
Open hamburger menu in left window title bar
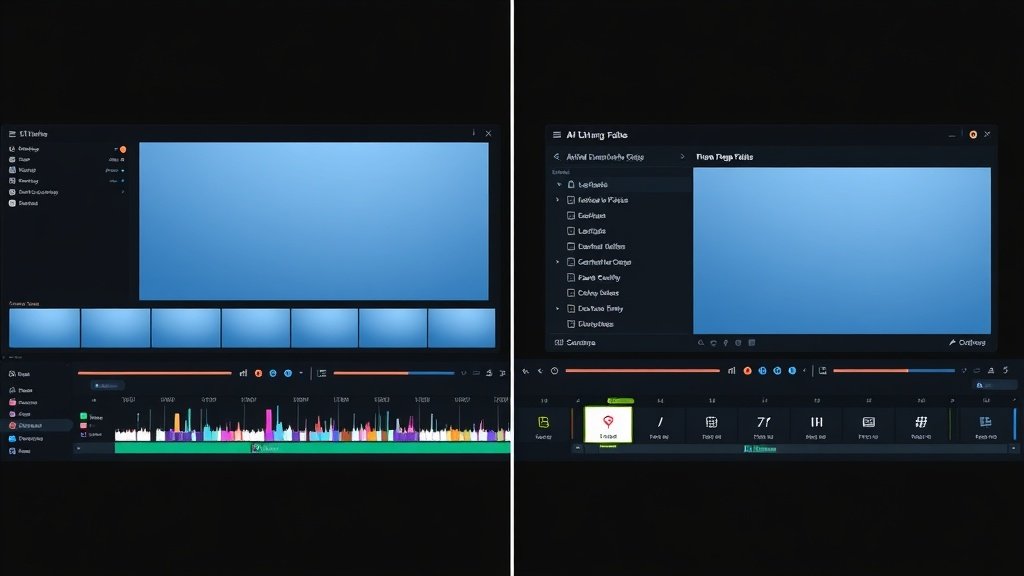click(12, 133)
